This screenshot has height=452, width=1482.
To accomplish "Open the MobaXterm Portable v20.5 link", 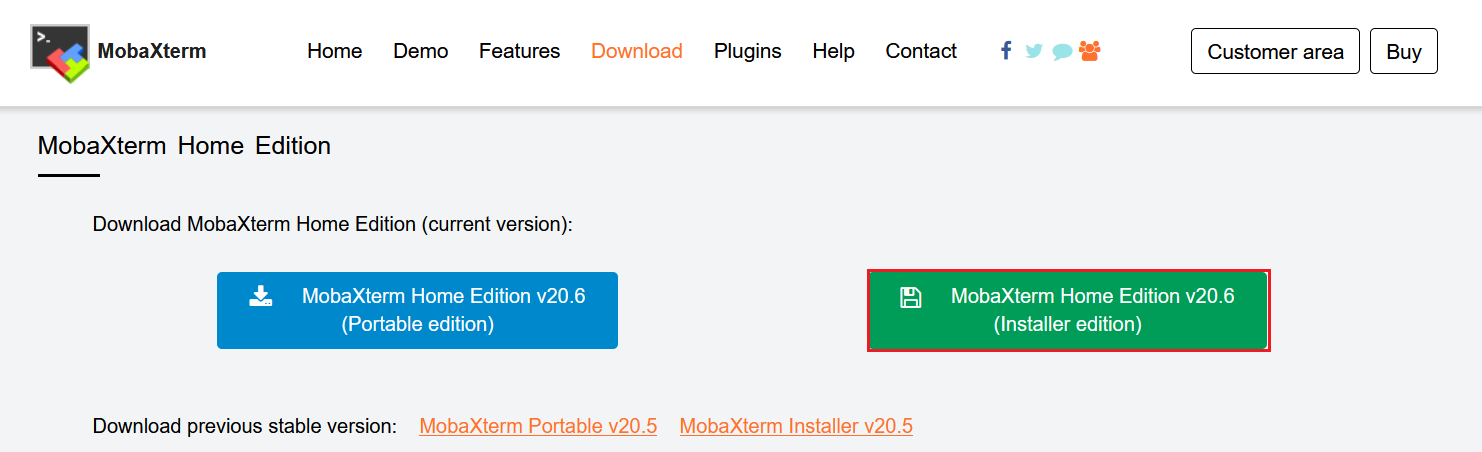I will point(538,426).
